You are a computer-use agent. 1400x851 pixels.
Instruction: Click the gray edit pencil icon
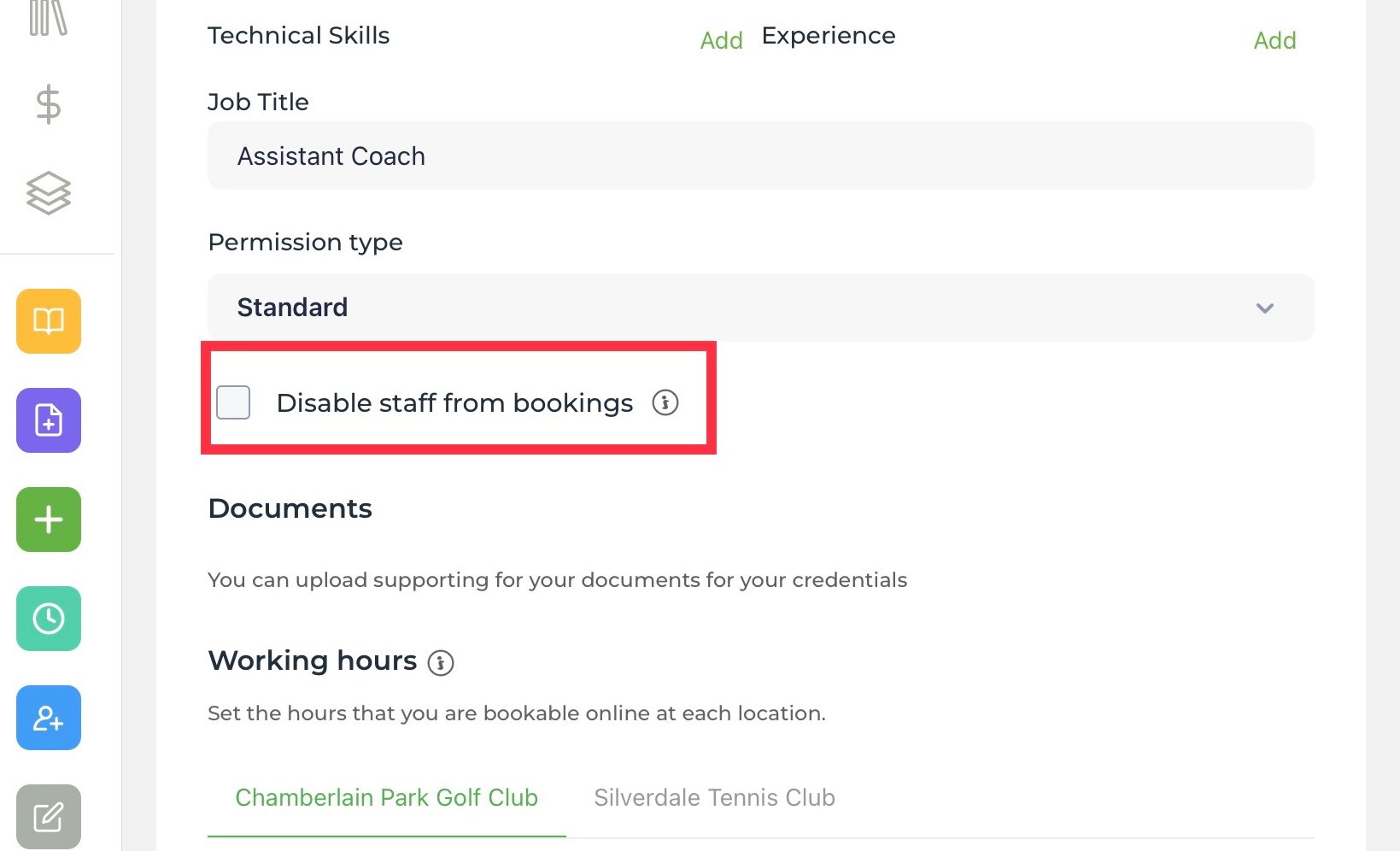coord(49,817)
